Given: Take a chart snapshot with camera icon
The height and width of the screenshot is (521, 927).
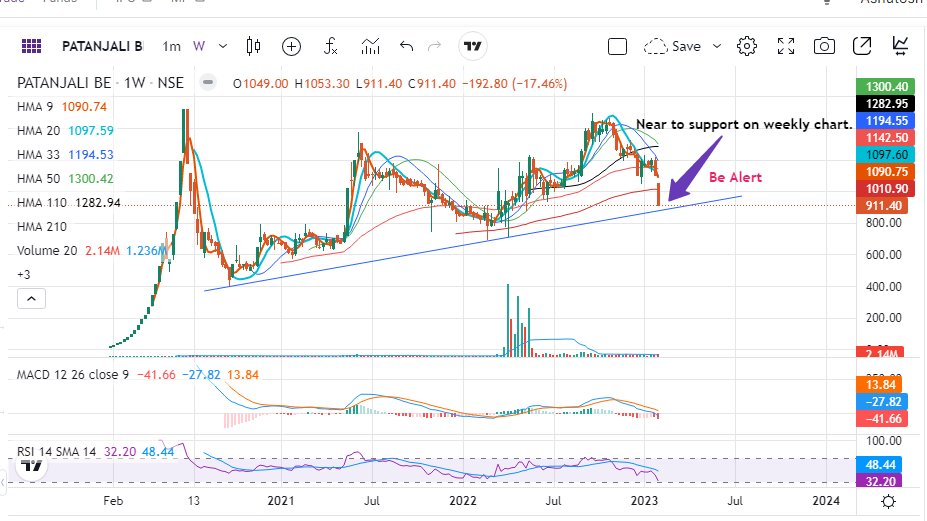Looking at the screenshot, I should (824, 46).
